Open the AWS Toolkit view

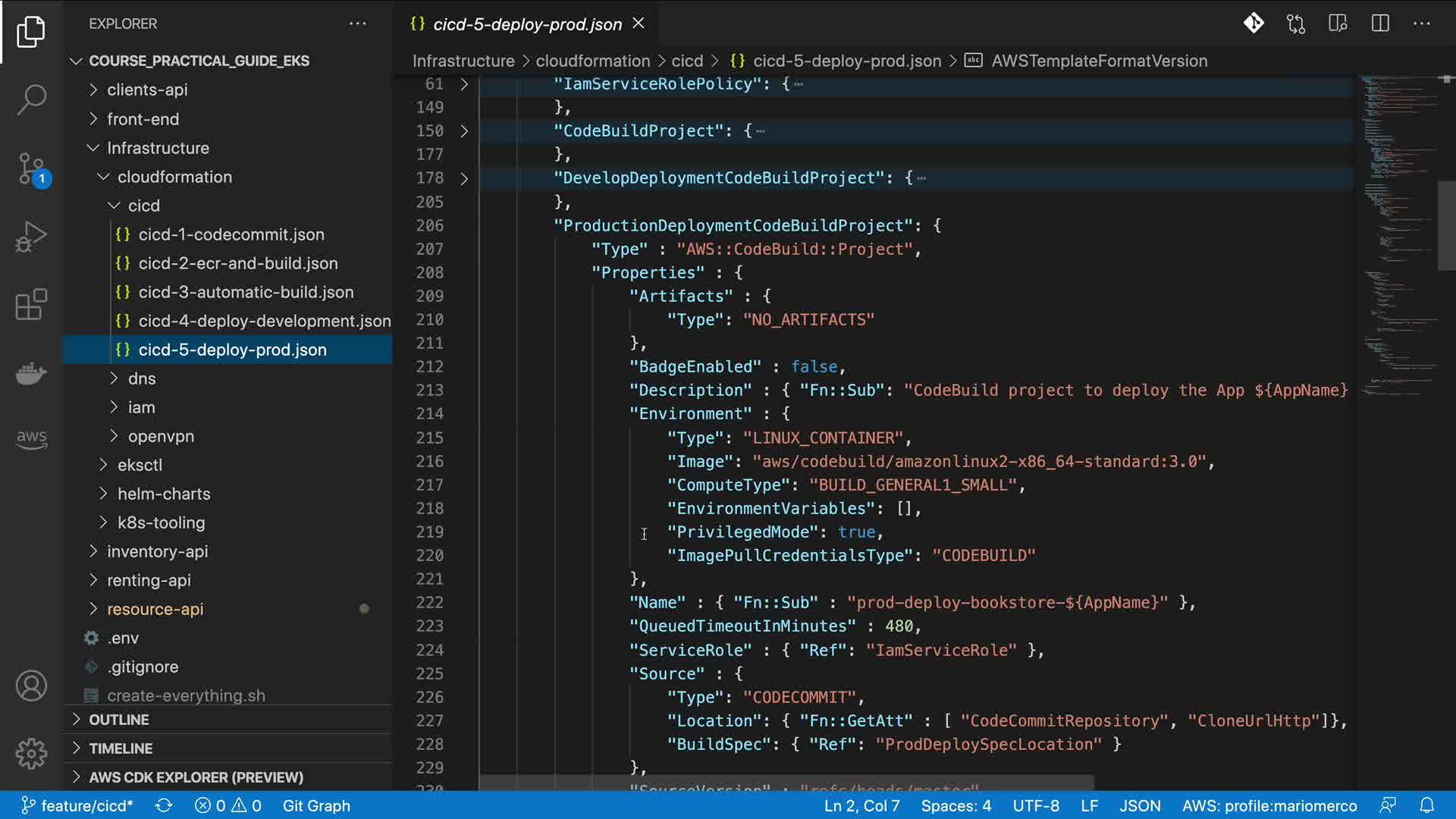pyautogui.click(x=31, y=438)
